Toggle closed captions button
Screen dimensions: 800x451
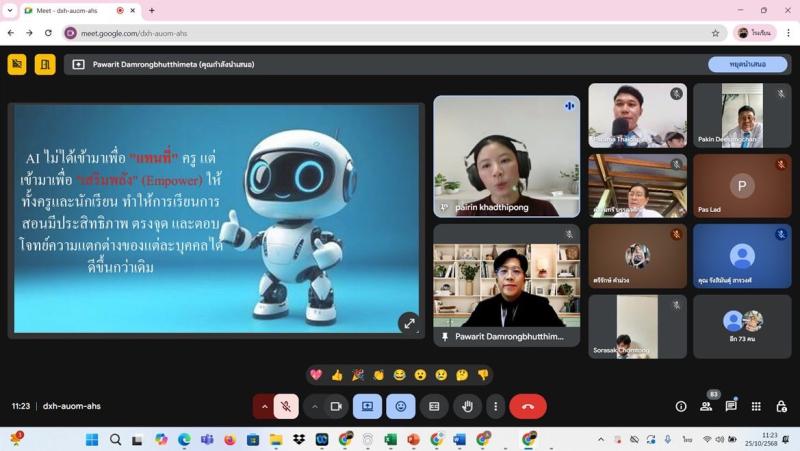[434, 406]
